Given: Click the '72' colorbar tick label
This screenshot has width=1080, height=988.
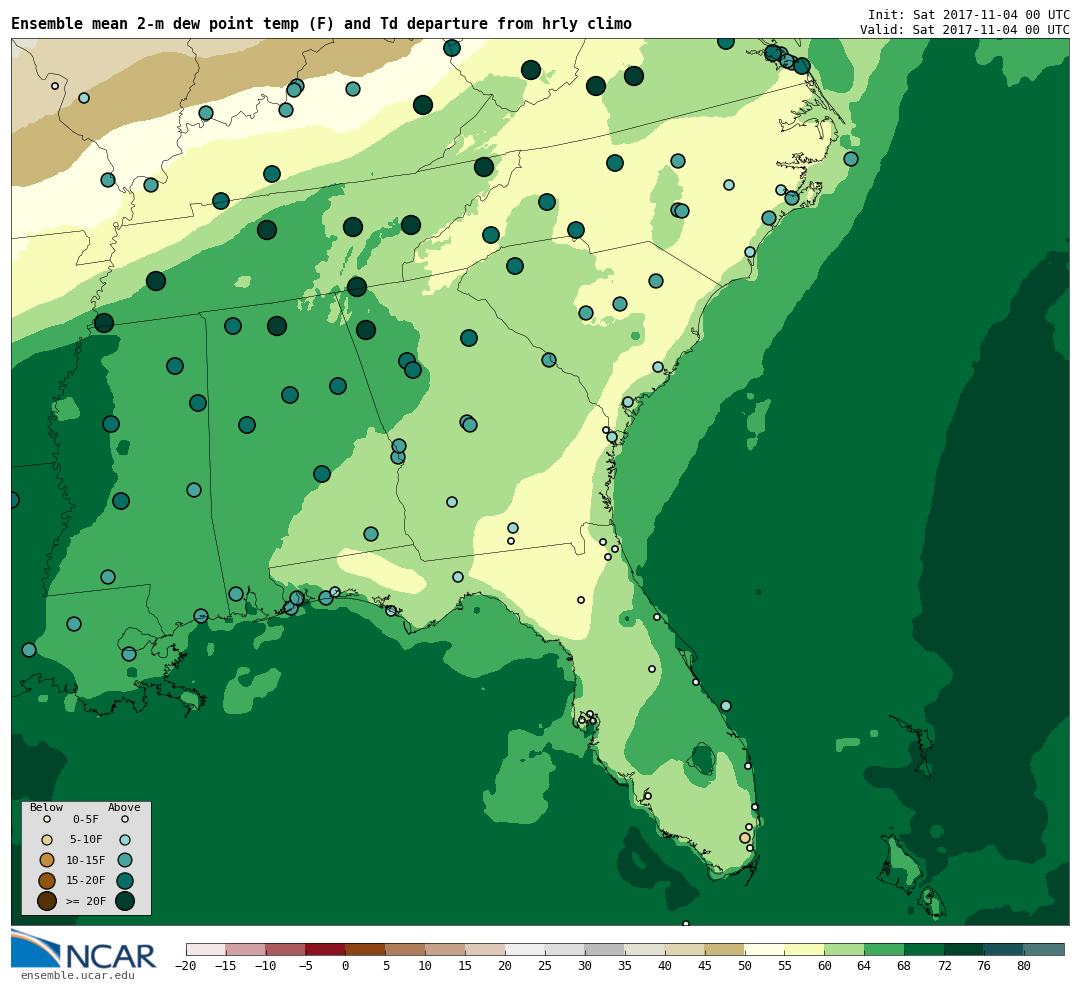Looking at the screenshot, I should 944,966.
